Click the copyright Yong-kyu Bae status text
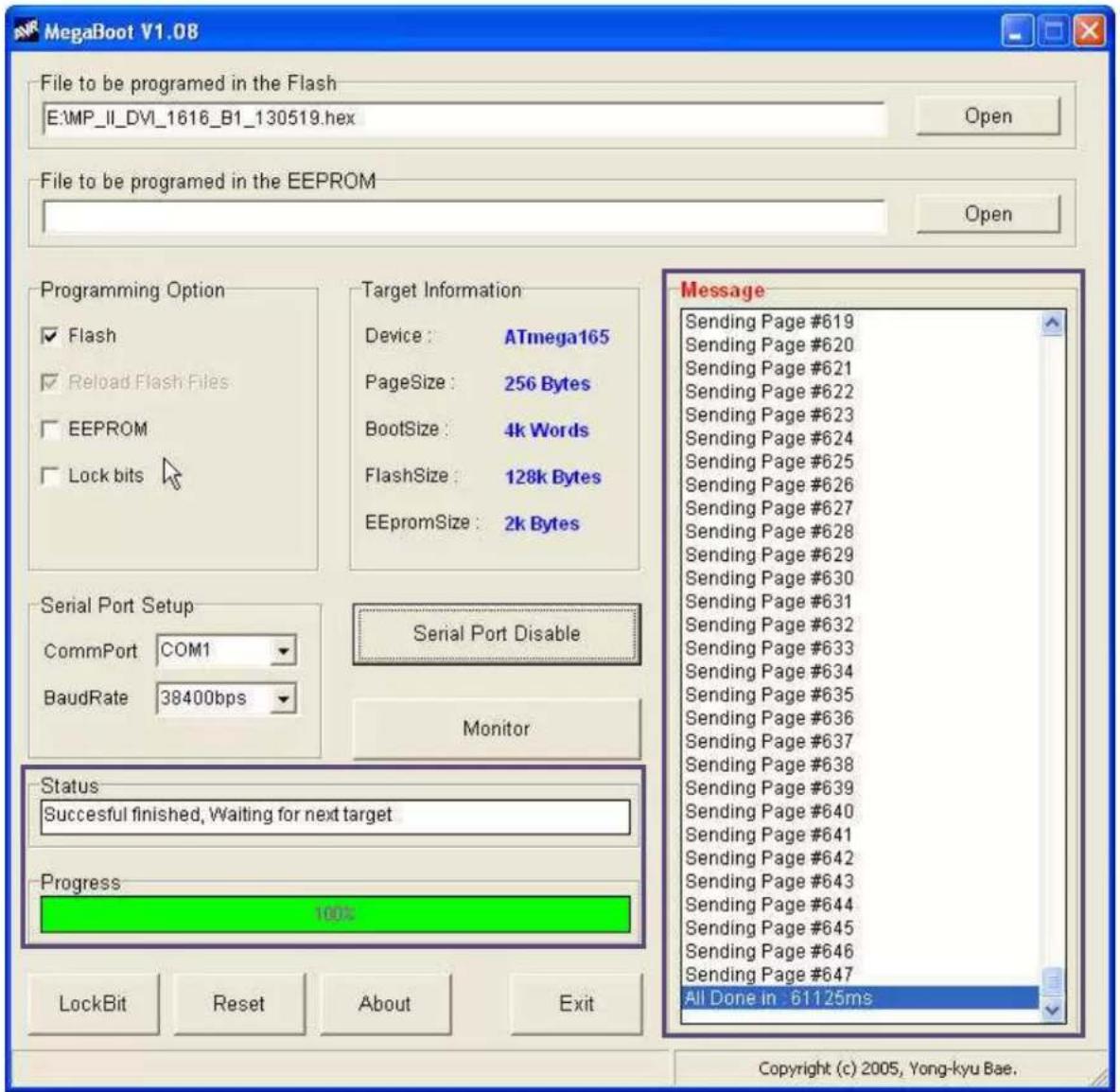Viewport: 1120px width, 1092px height. click(887, 1068)
